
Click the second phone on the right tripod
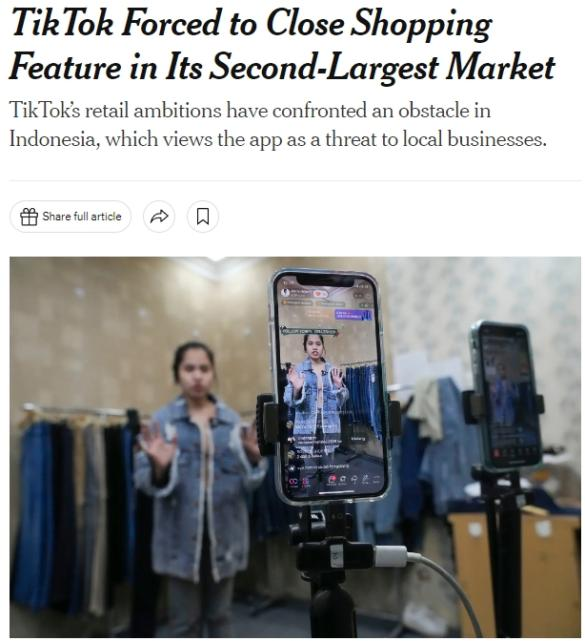tap(506, 396)
